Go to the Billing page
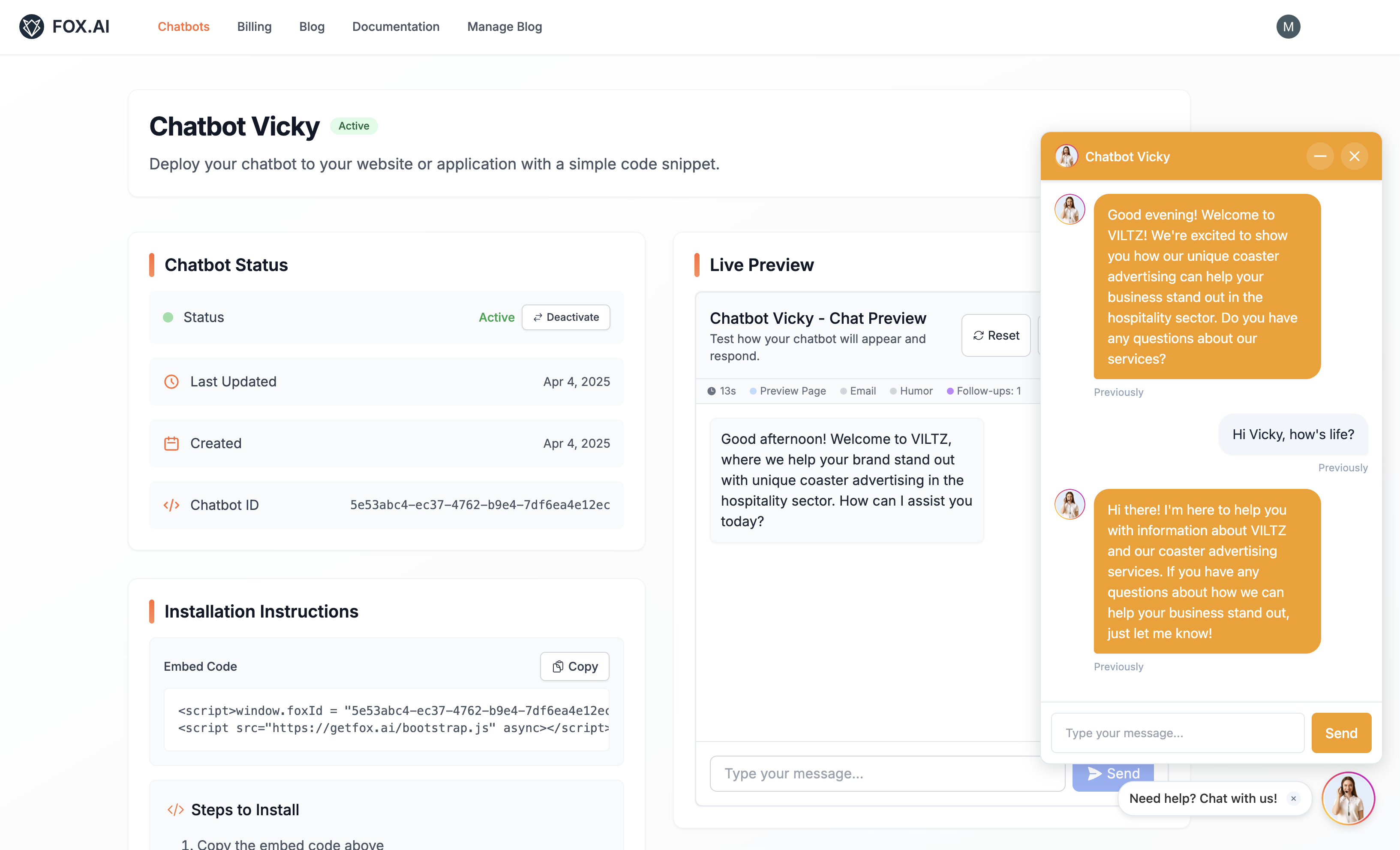This screenshot has height=850, width=1400. tap(254, 27)
